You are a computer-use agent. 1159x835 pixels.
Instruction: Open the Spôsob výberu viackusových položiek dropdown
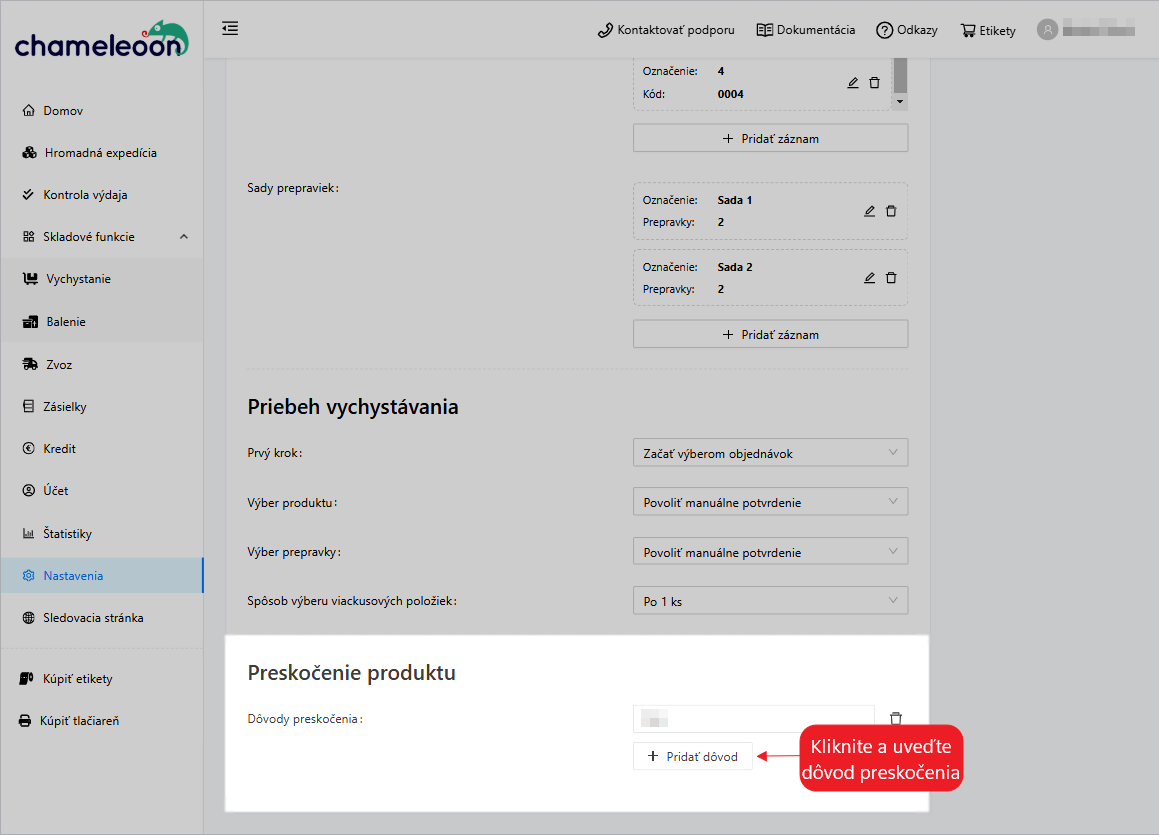[x=770, y=600]
